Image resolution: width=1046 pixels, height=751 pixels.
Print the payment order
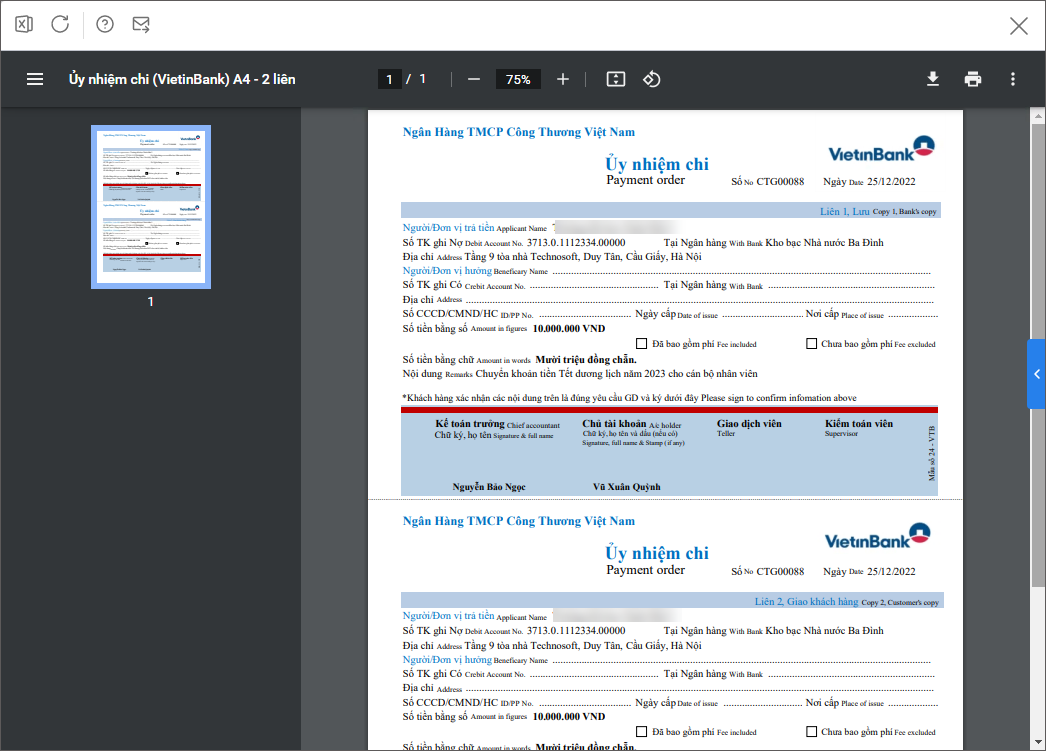tap(973, 79)
